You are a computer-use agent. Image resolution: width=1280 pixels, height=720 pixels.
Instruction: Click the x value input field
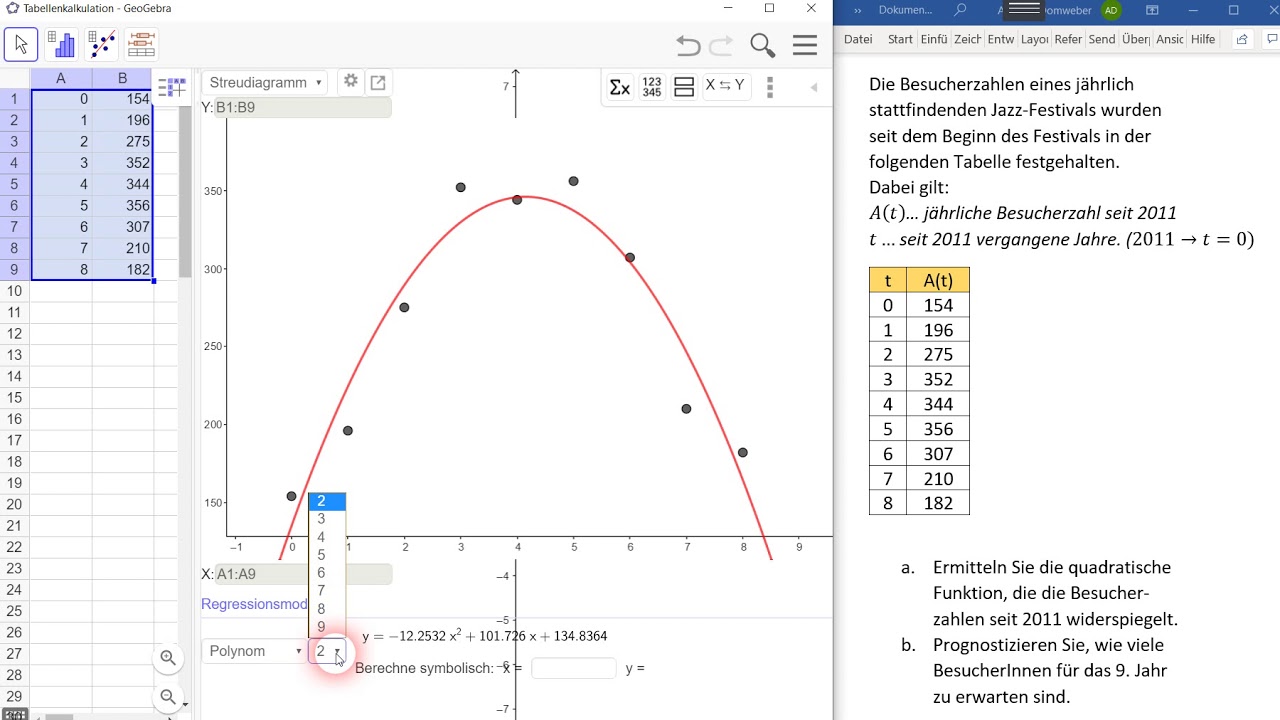(x=574, y=668)
